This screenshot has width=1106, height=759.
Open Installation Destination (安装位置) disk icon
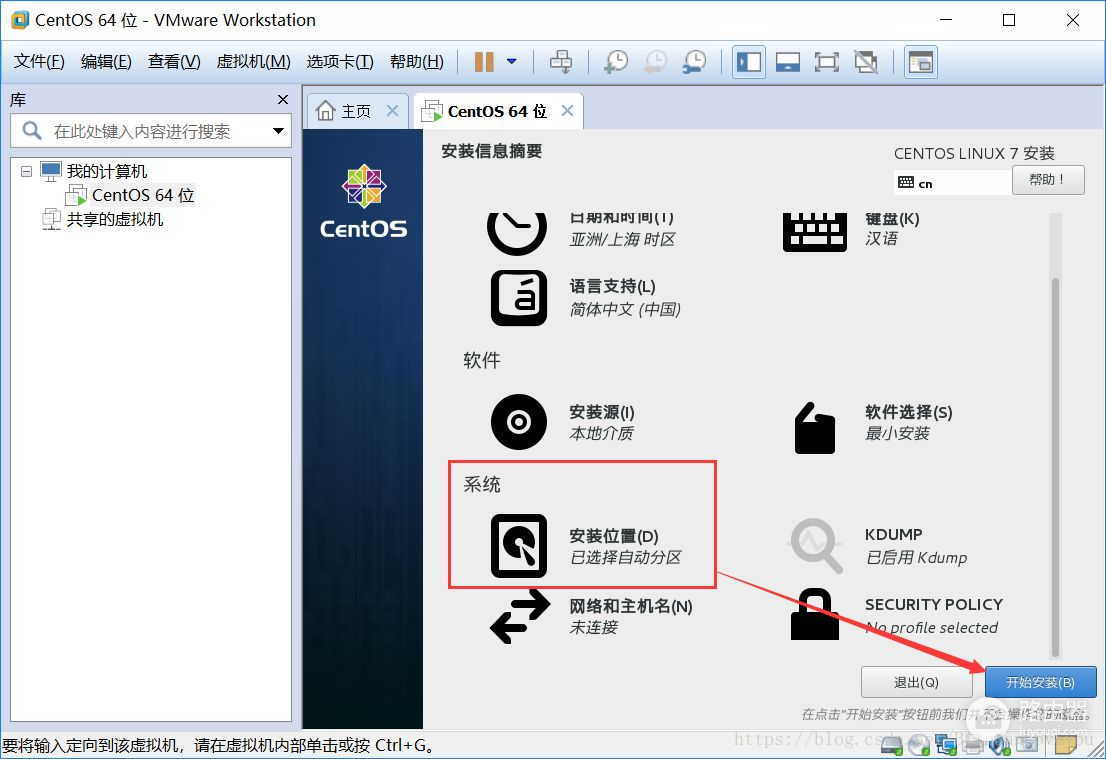pyautogui.click(x=518, y=546)
